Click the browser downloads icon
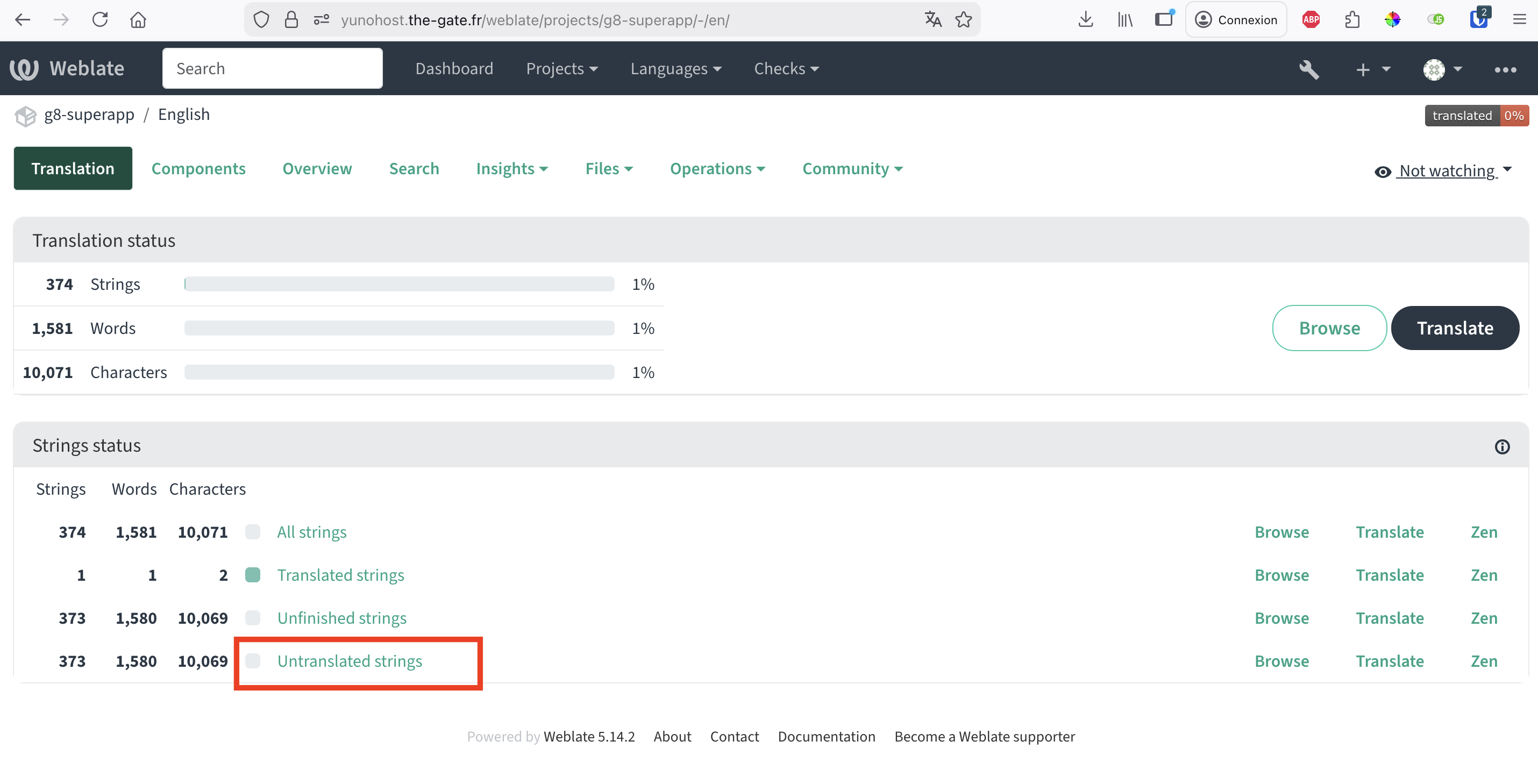 [x=1085, y=20]
